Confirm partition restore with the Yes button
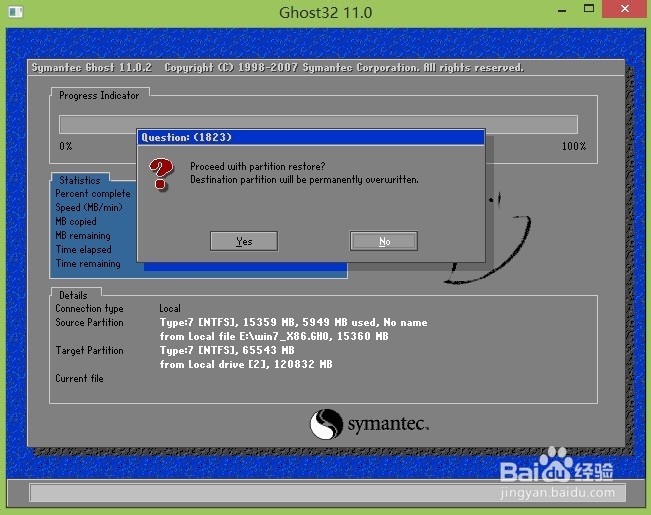The image size is (651, 515). click(244, 241)
